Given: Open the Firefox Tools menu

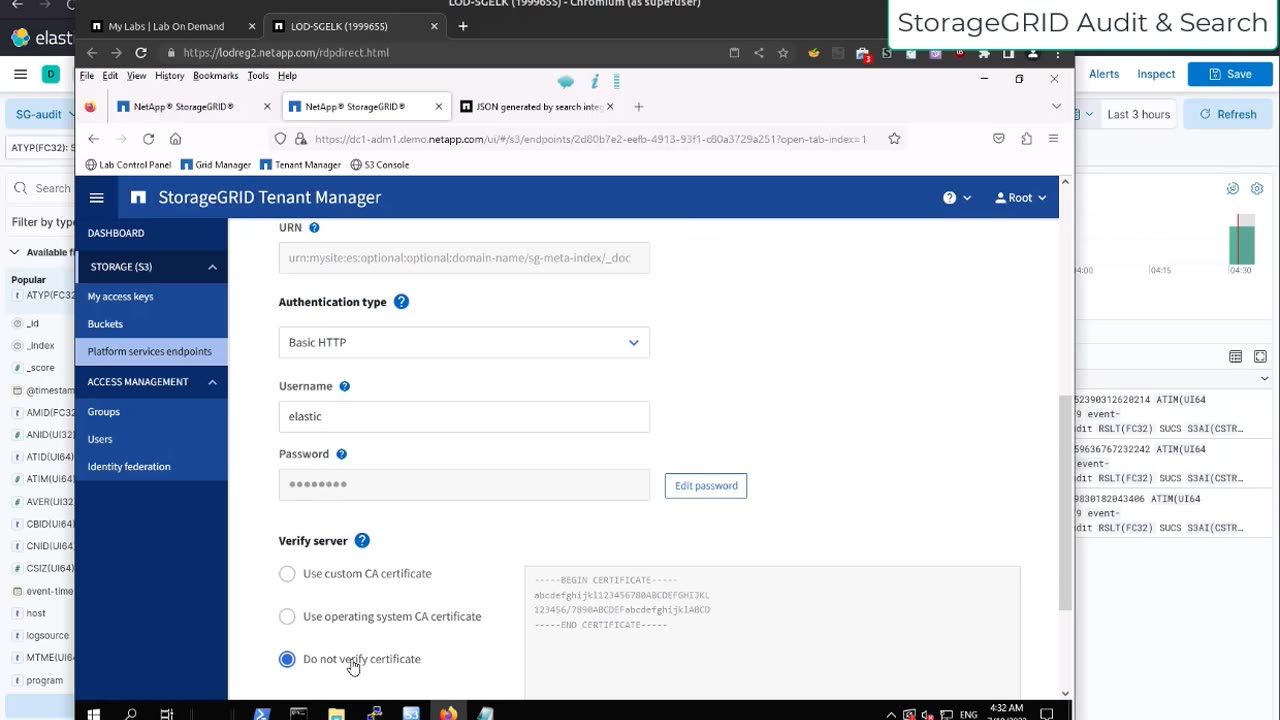Looking at the screenshot, I should (258, 76).
